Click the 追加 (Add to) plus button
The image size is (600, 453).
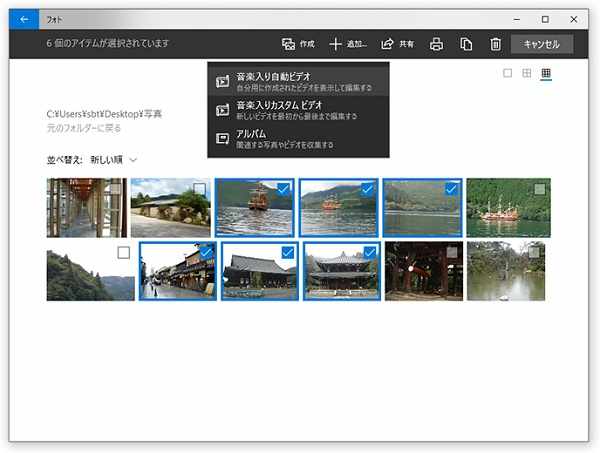[348, 44]
